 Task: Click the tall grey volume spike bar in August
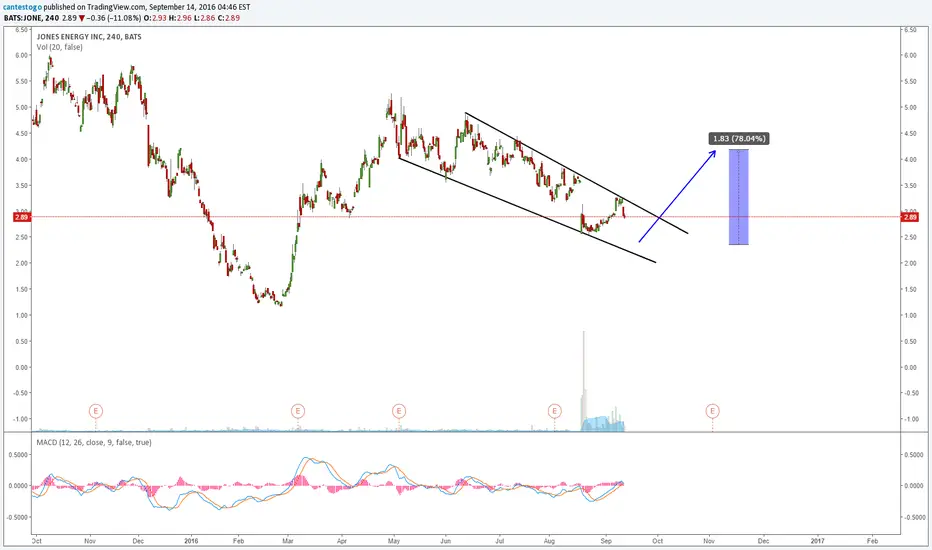coord(584,381)
